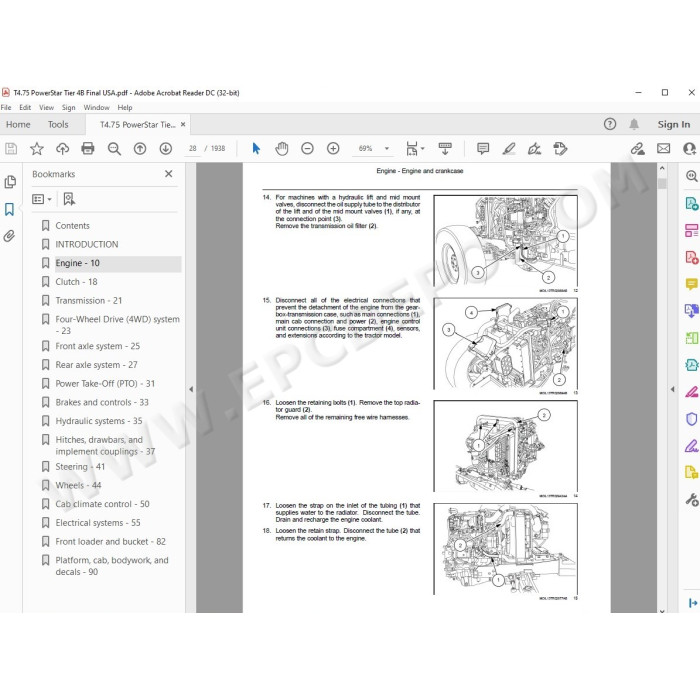
Task: Open the View menu
Action: pyautogui.click(x=46, y=108)
